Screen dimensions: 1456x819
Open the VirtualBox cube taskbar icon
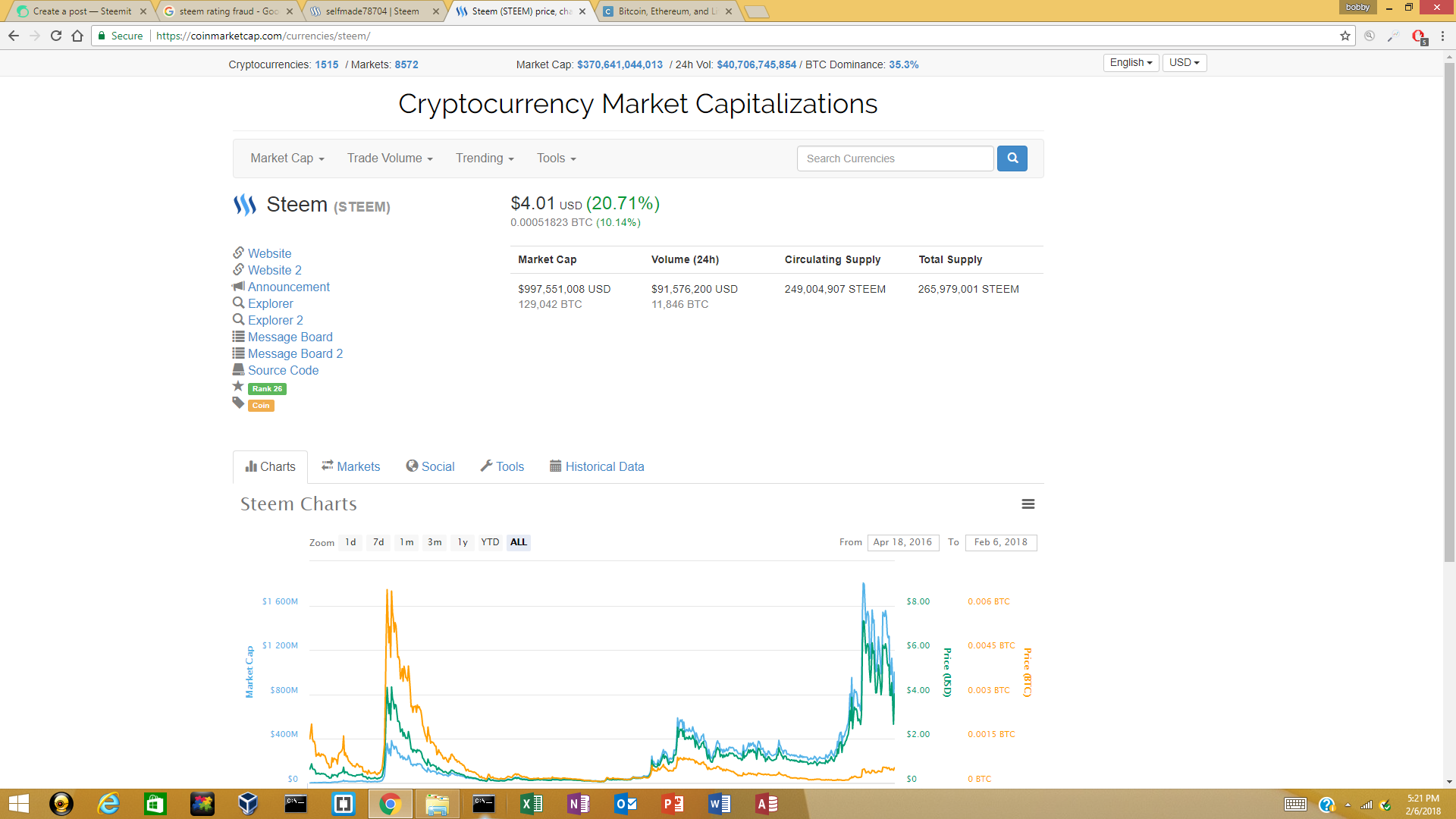248,804
